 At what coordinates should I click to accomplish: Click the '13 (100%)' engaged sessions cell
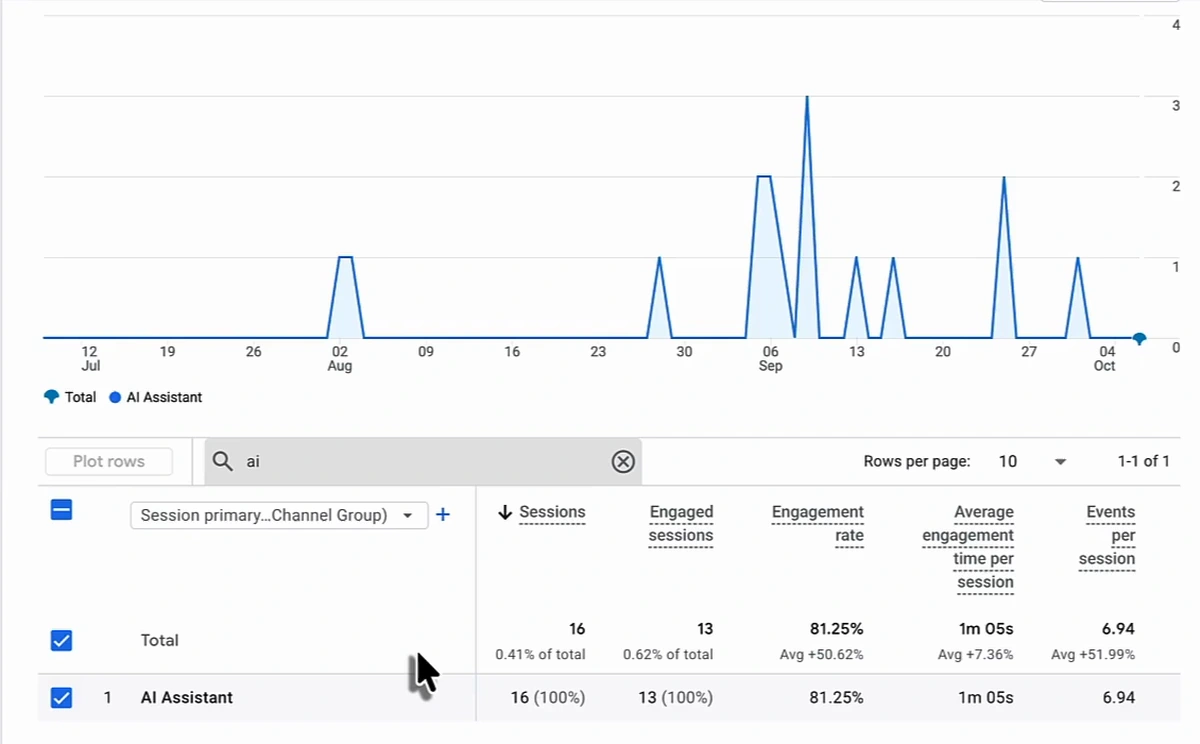point(676,697)
